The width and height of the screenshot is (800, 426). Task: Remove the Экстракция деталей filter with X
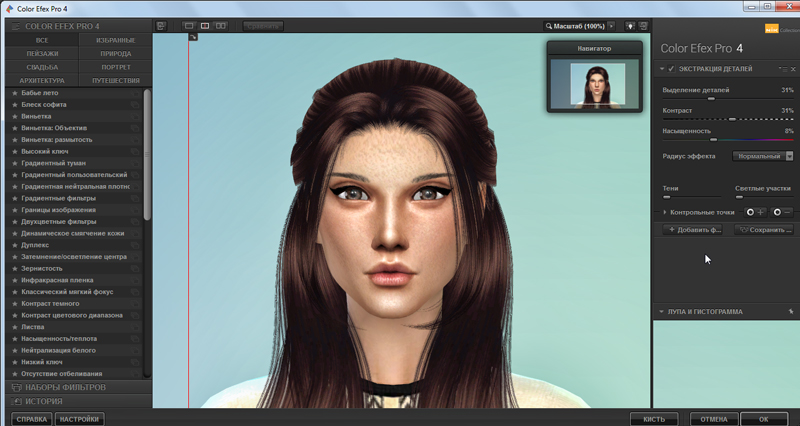(793, 69)
